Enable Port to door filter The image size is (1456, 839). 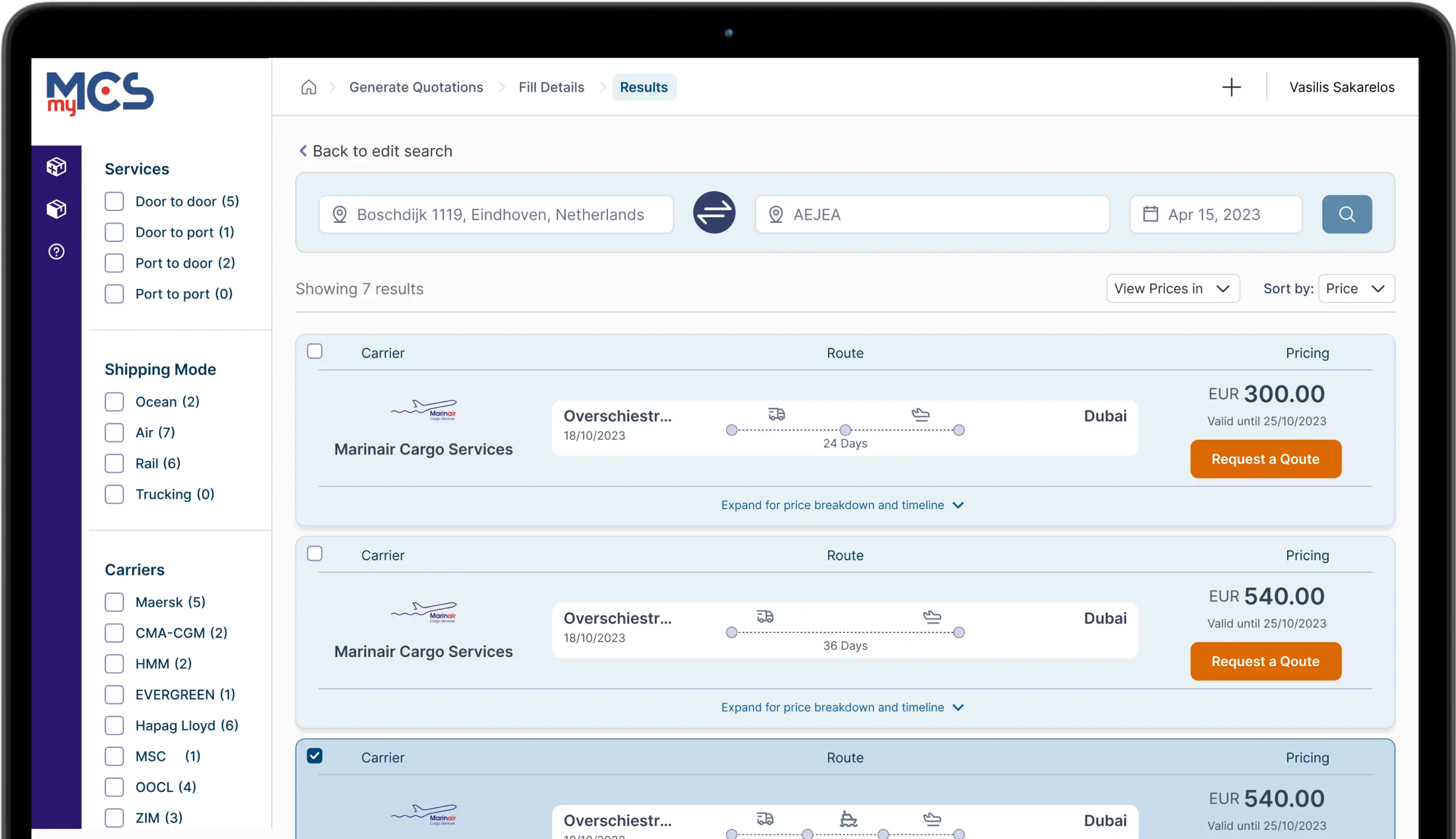[x=114, y=263]
